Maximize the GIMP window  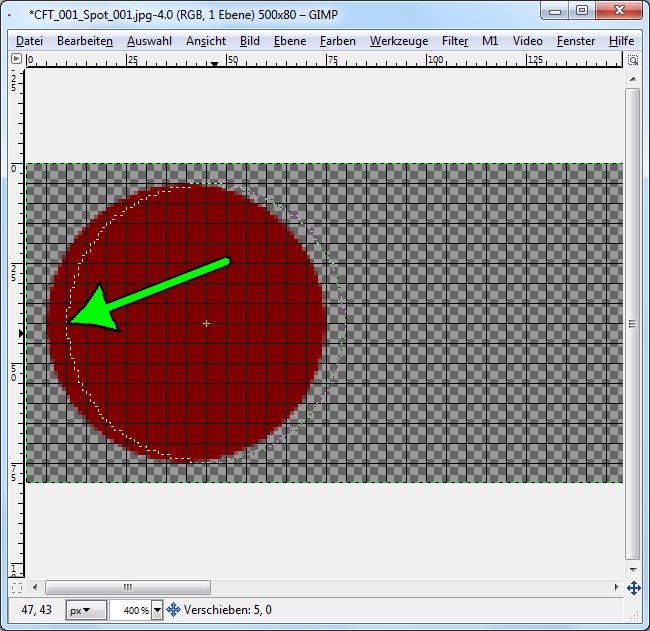click(582, 11)
